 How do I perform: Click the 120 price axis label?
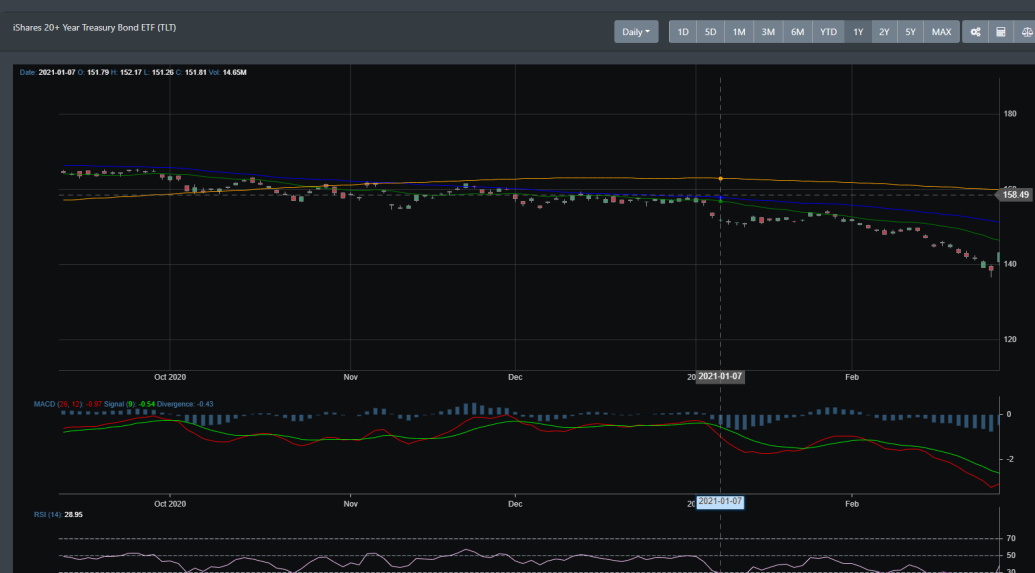(x=1010, y=339)
